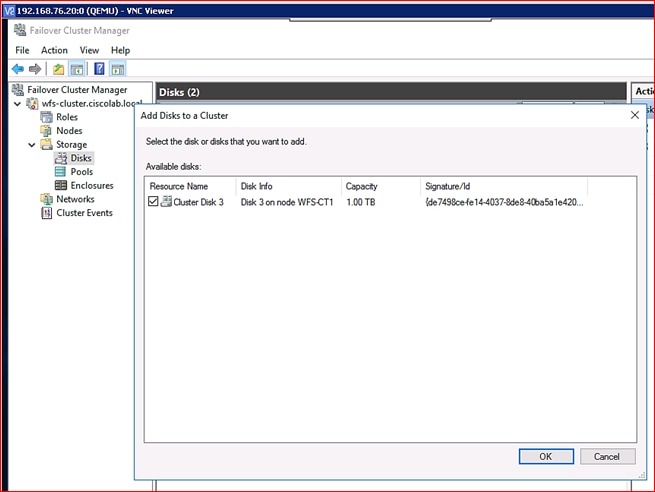Screen dimensions: 655x492
Task: Click the Cluster Events tree icon
Action: coord(46,213)
